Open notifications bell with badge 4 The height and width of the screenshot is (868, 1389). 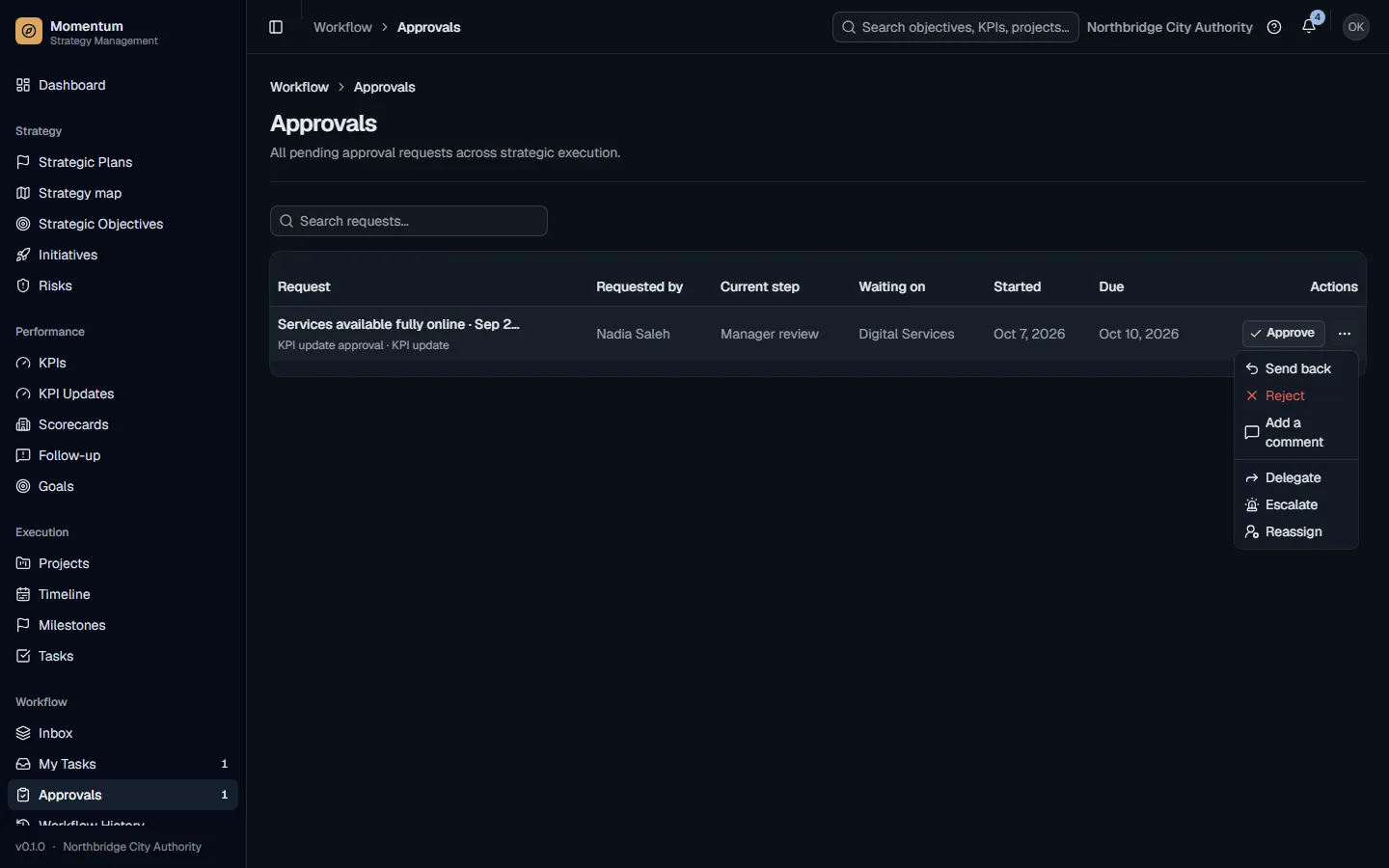point(1309,27)
